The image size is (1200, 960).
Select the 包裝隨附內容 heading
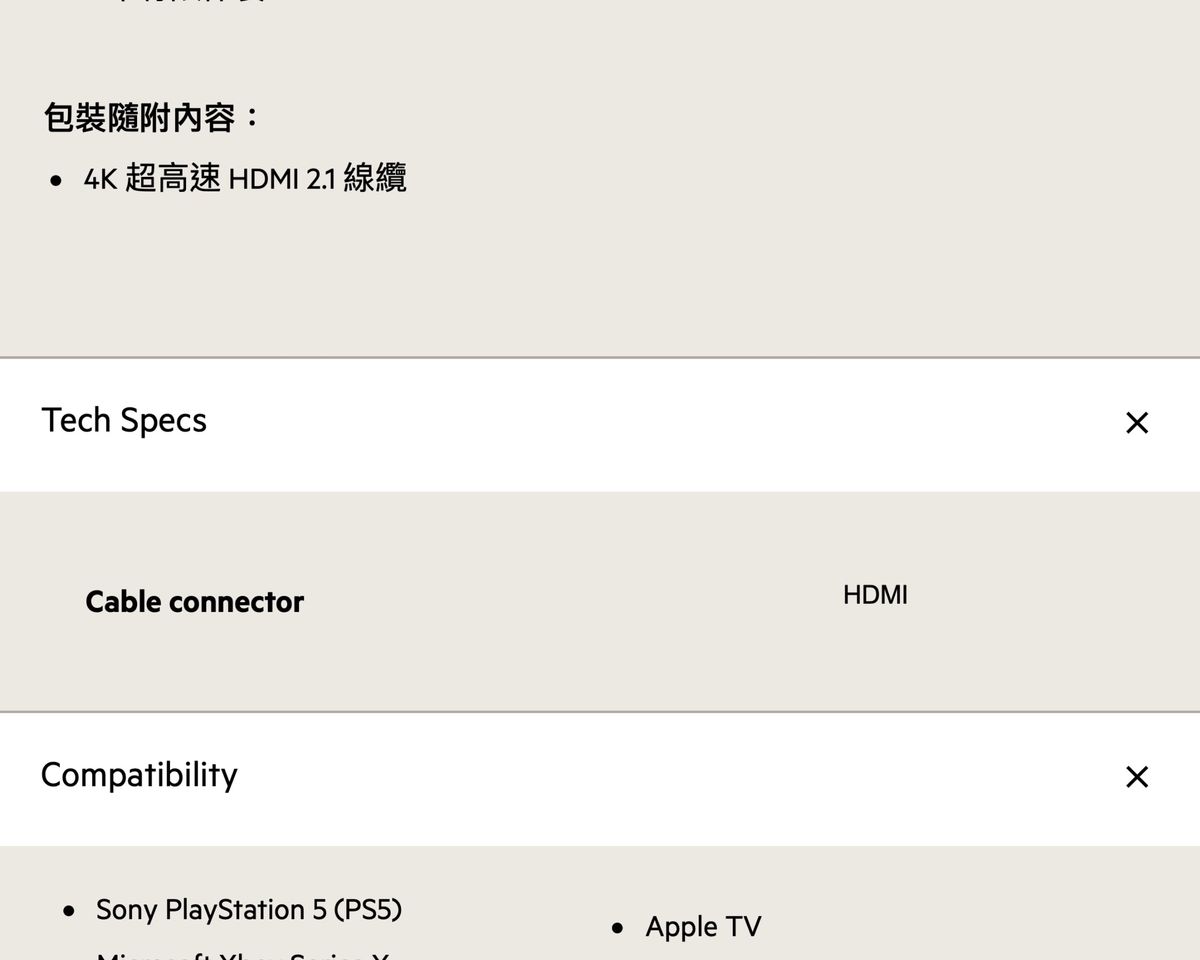click(139, 118)
